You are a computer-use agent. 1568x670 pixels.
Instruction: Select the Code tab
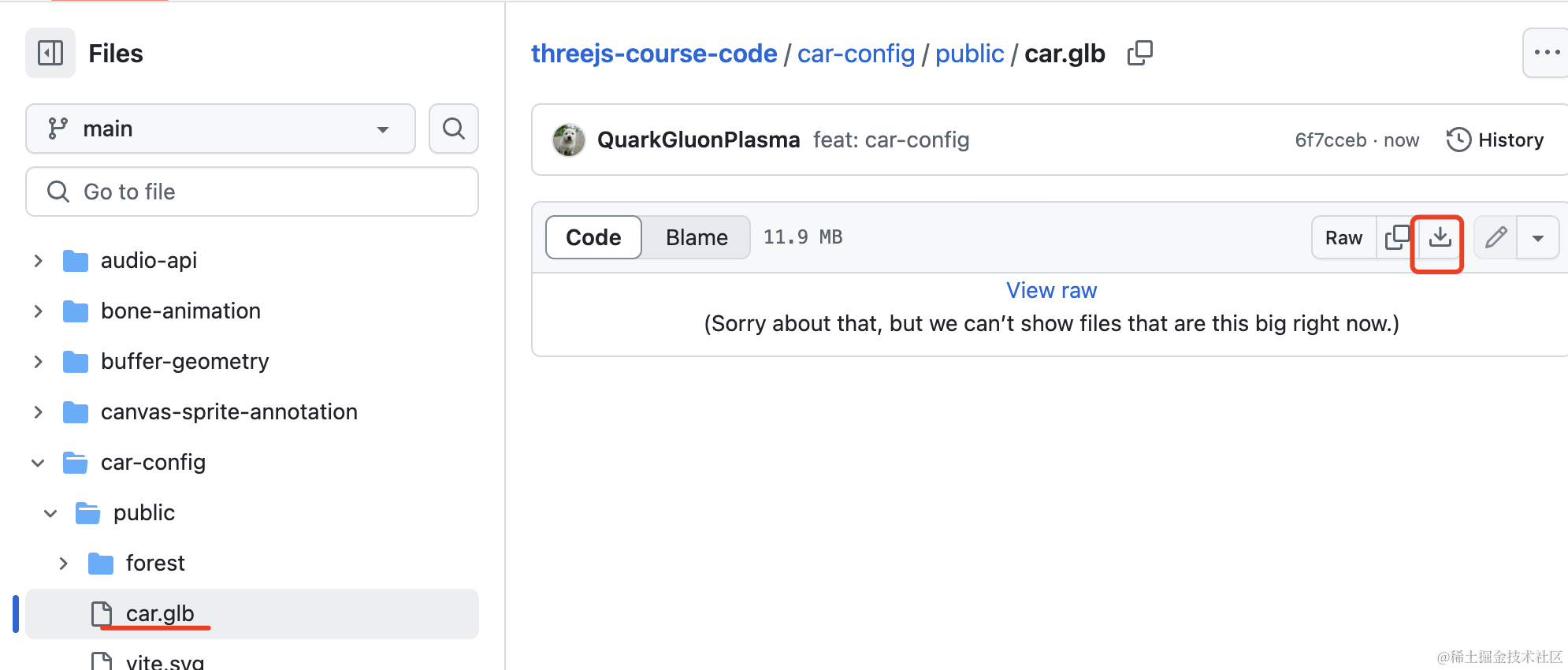(x=593, y=237)
